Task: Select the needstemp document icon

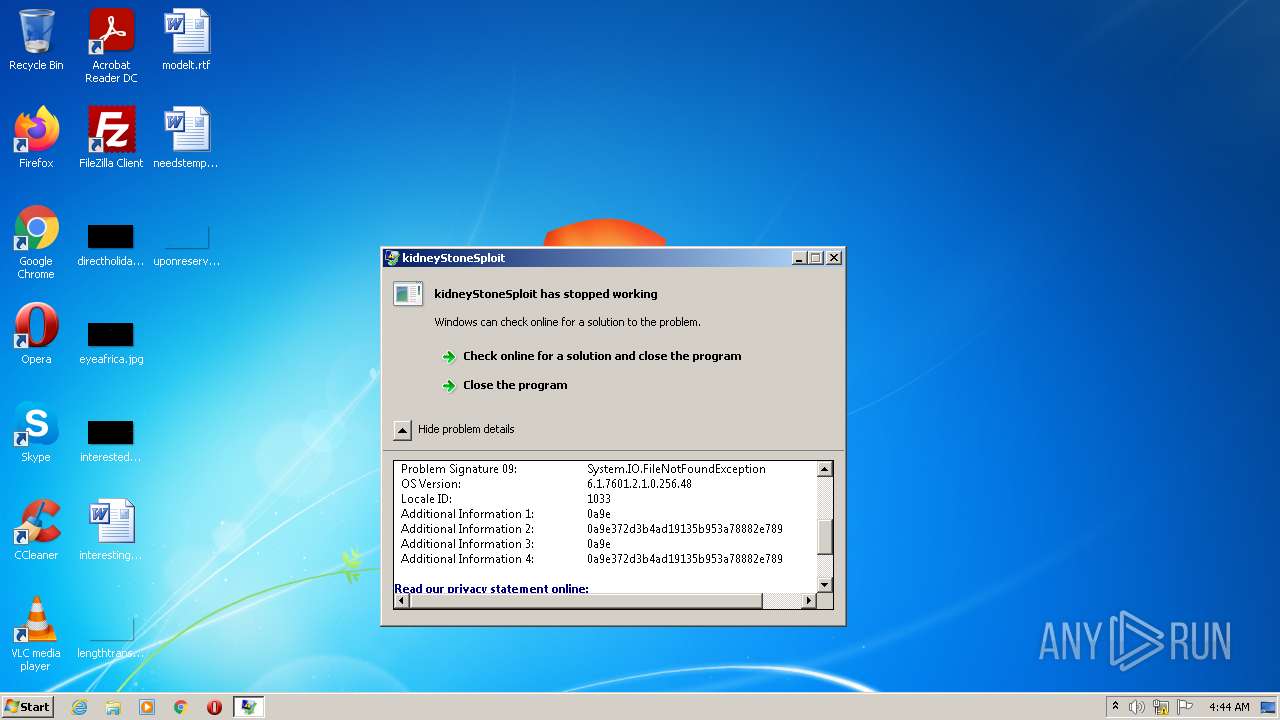Action: (x=186, y=138)
